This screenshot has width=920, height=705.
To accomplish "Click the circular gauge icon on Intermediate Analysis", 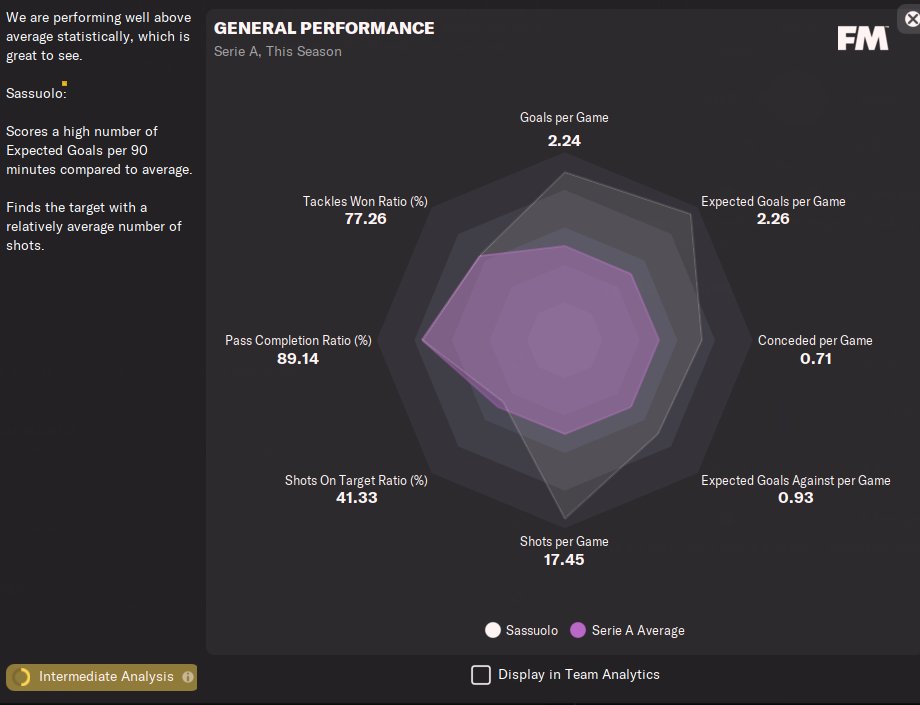I will (x=21, y=677).
